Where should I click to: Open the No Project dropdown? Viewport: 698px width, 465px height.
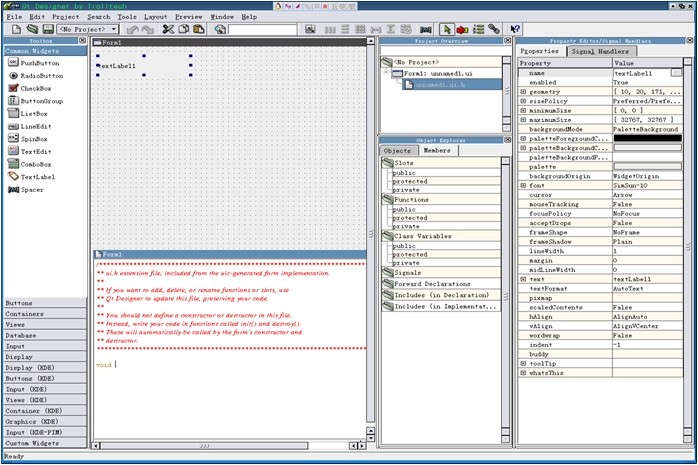[88, 30]
